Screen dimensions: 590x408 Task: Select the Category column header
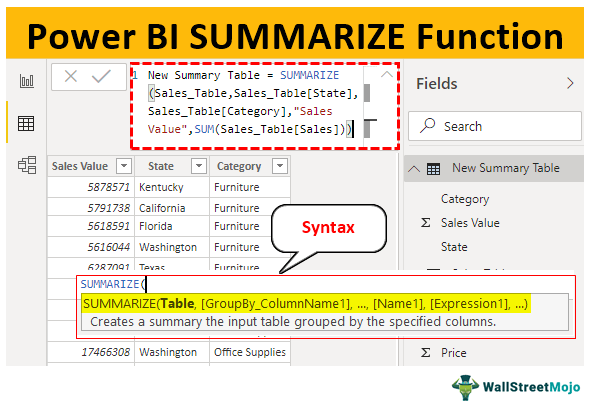click(239, 166)
